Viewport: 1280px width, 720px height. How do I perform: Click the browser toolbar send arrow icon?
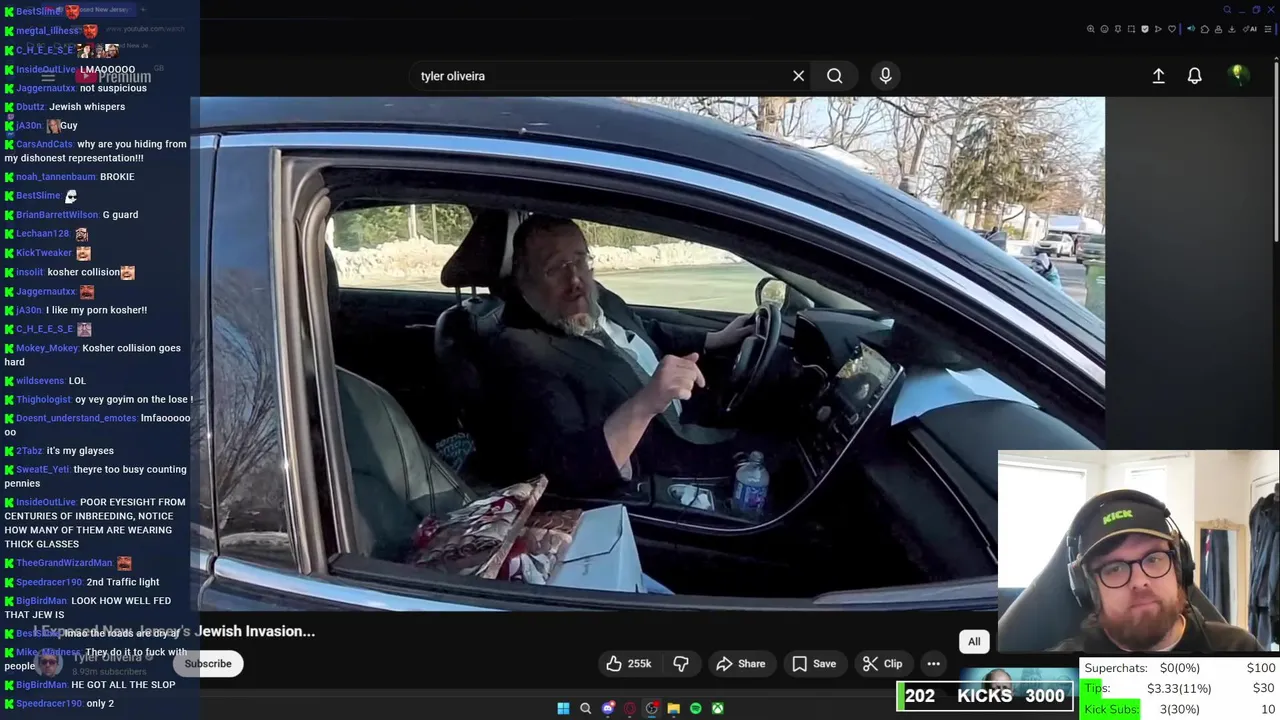pyautogui.click(x=1158, y=29)
